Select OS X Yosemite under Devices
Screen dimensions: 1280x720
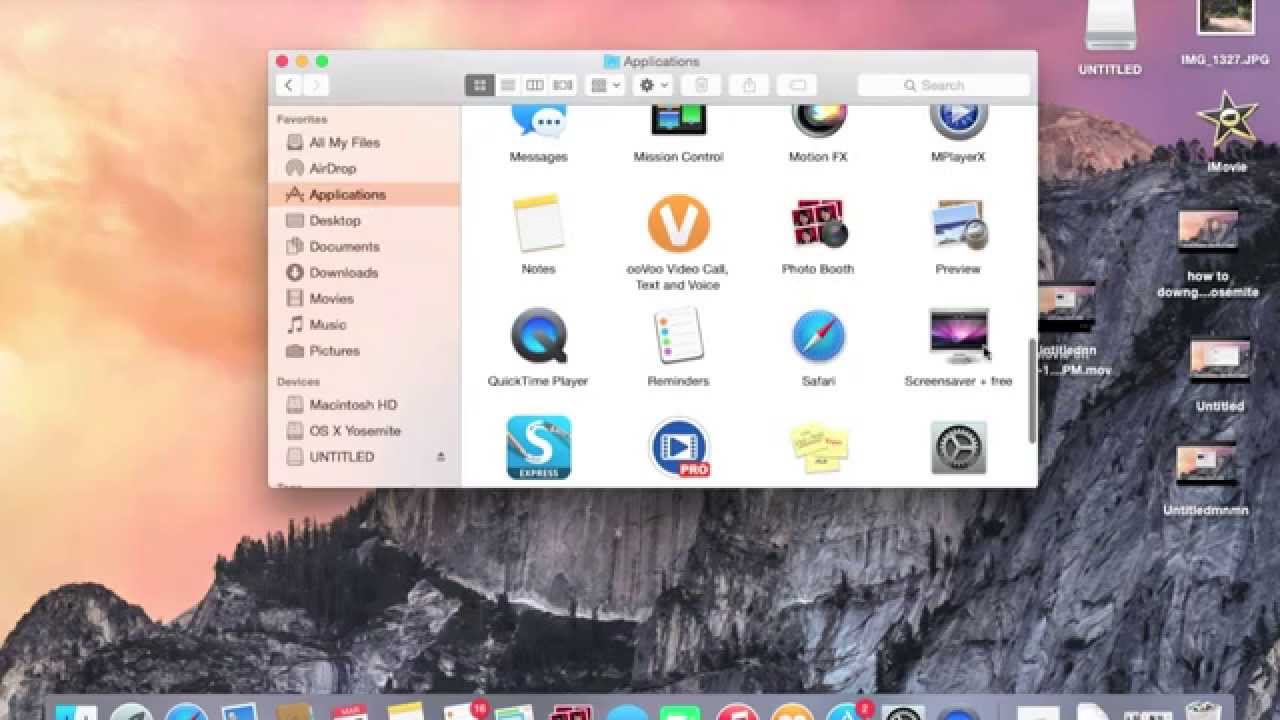[x=364, y=431]
